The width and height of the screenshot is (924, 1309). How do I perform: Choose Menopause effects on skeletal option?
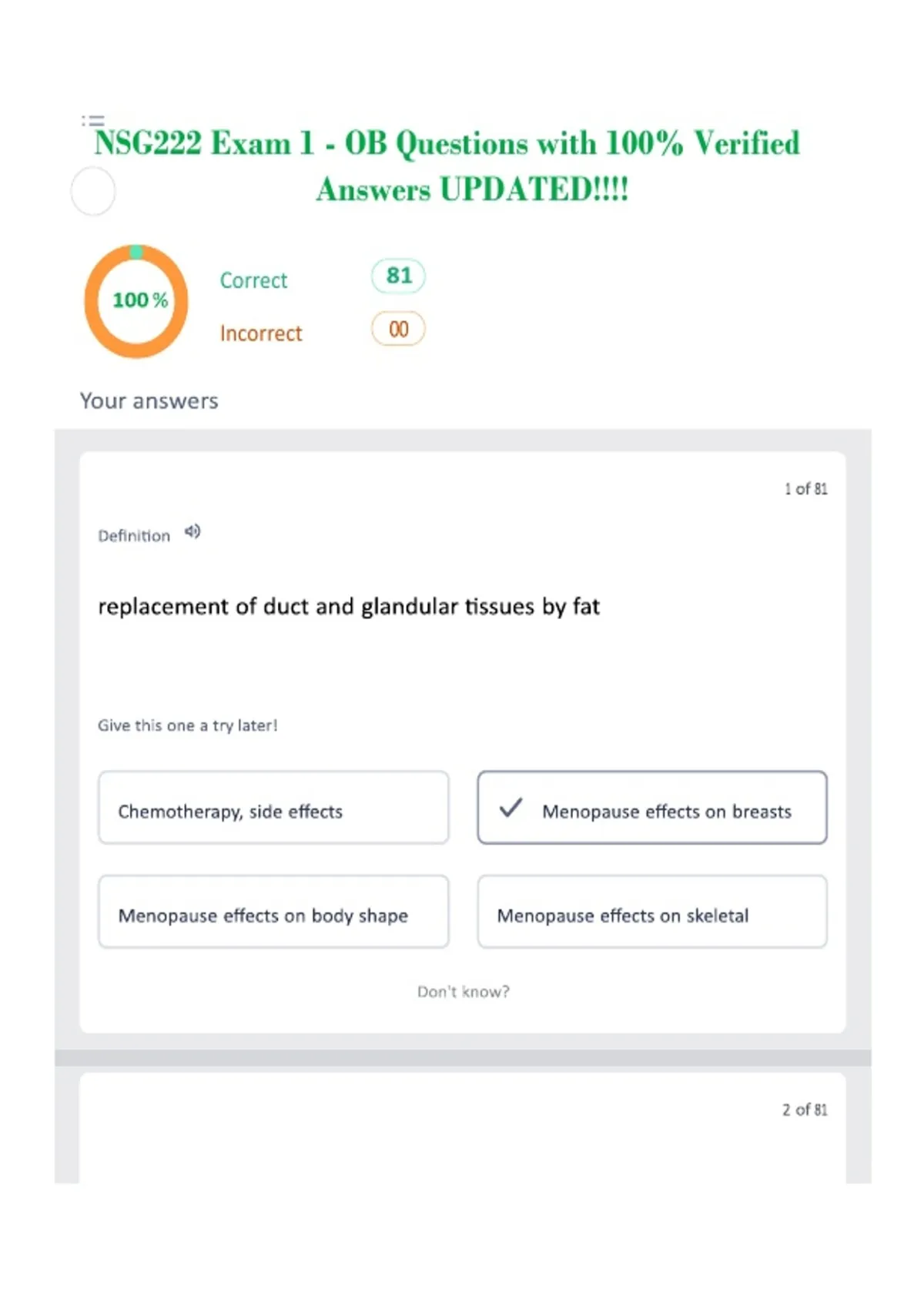tap(652, 912)
